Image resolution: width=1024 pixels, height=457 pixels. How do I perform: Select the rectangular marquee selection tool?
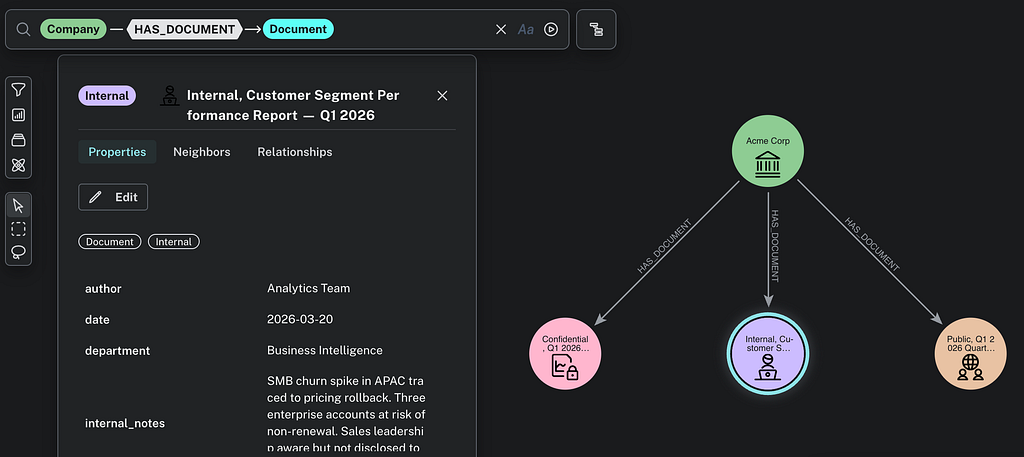[x=18, y=229]
